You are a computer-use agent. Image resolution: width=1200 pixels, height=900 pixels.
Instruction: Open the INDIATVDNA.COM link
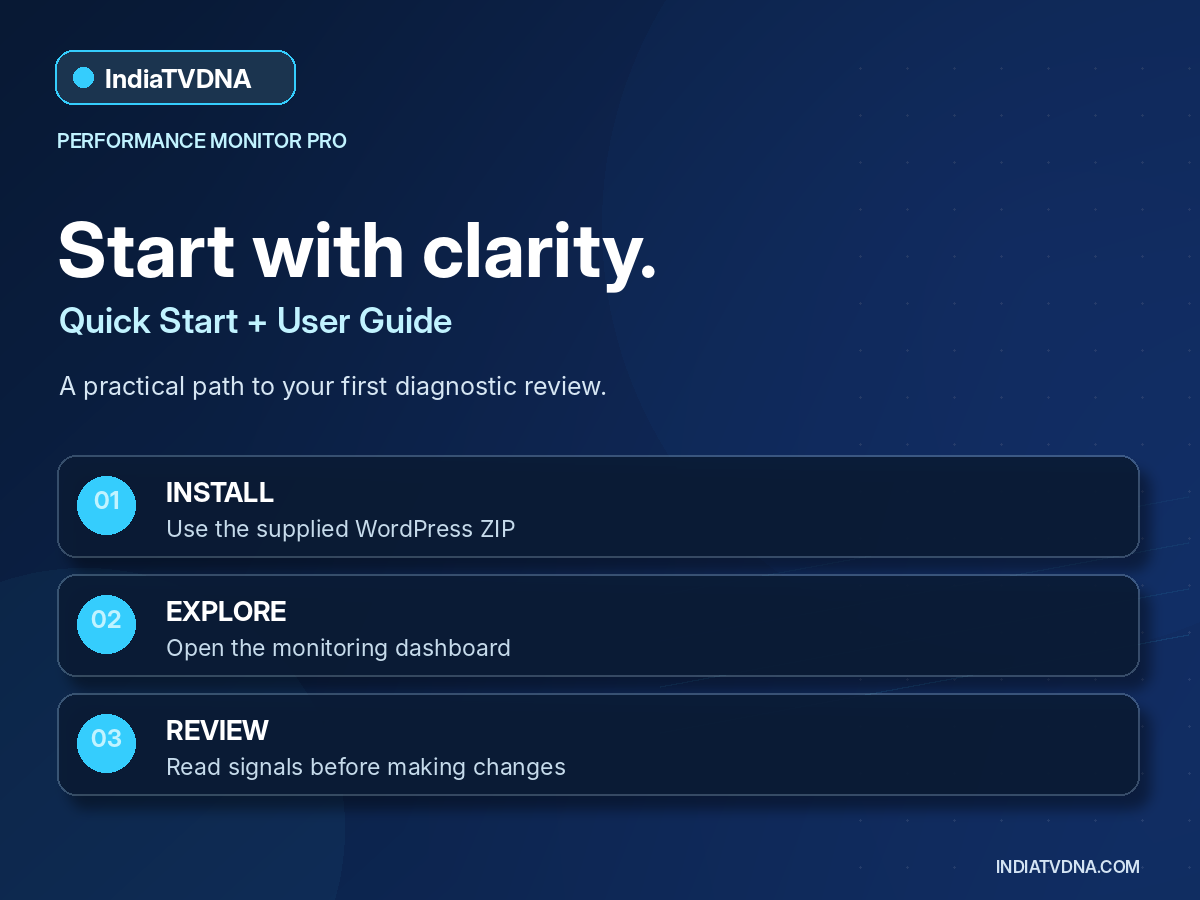pos(1068,867)
